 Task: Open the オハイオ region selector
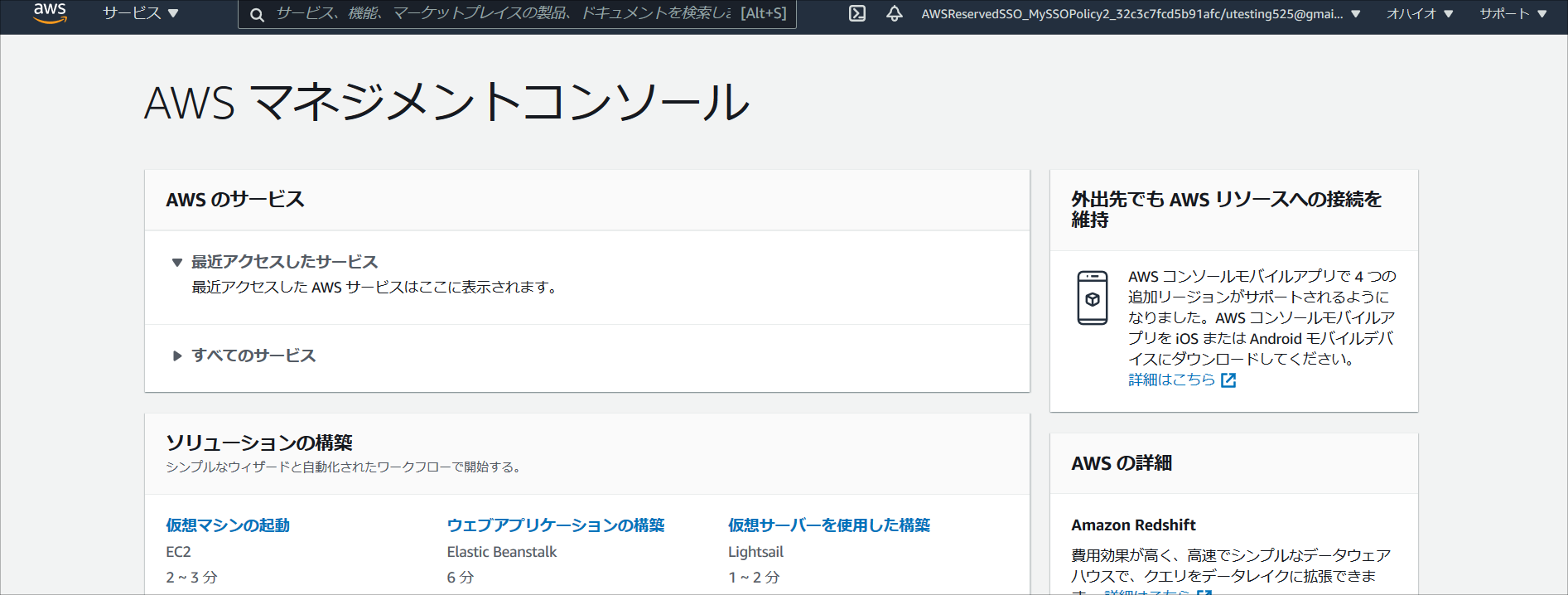point(1420,14)
